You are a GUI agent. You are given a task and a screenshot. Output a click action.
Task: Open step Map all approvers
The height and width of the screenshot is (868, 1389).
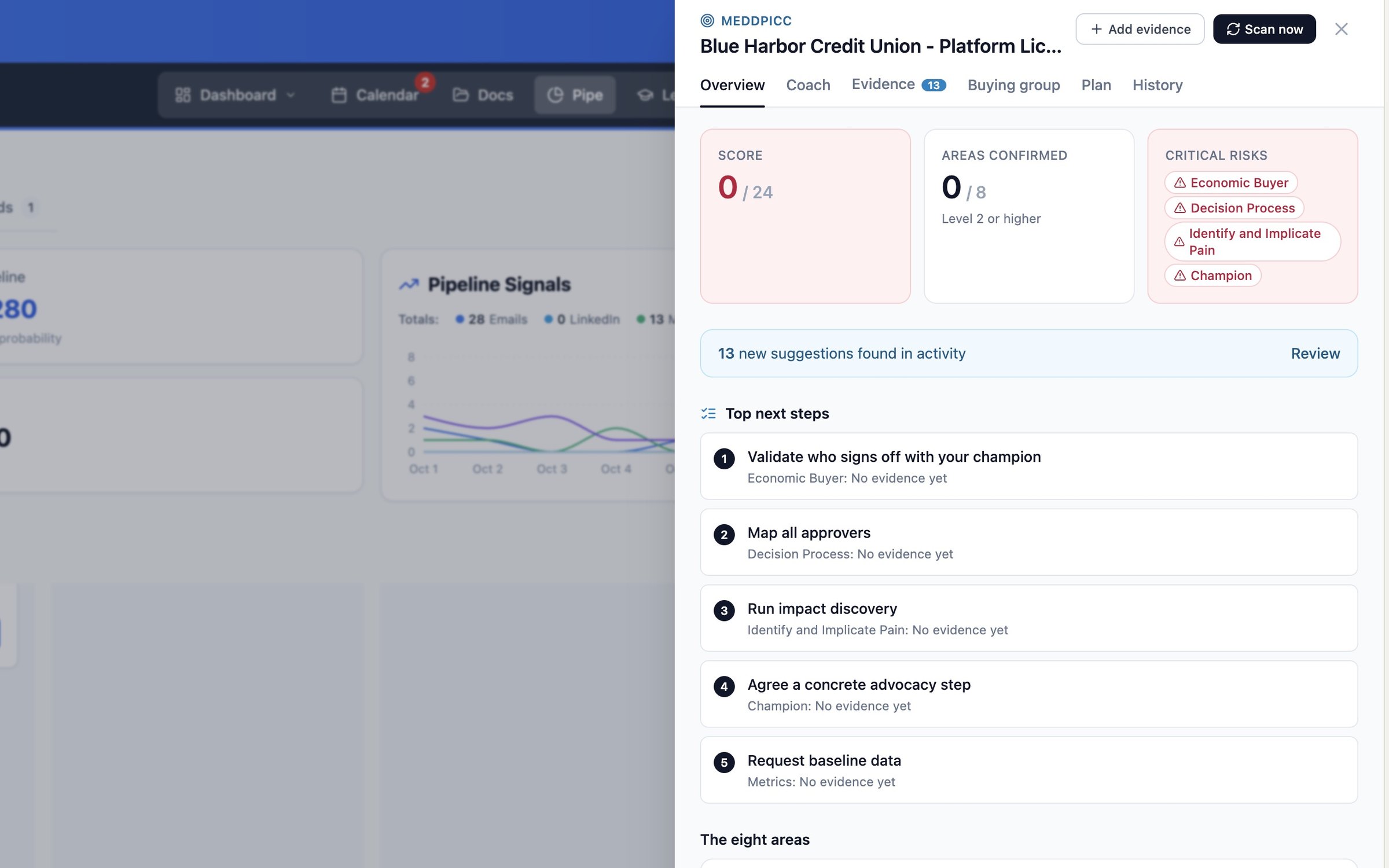pos(1028,542)
